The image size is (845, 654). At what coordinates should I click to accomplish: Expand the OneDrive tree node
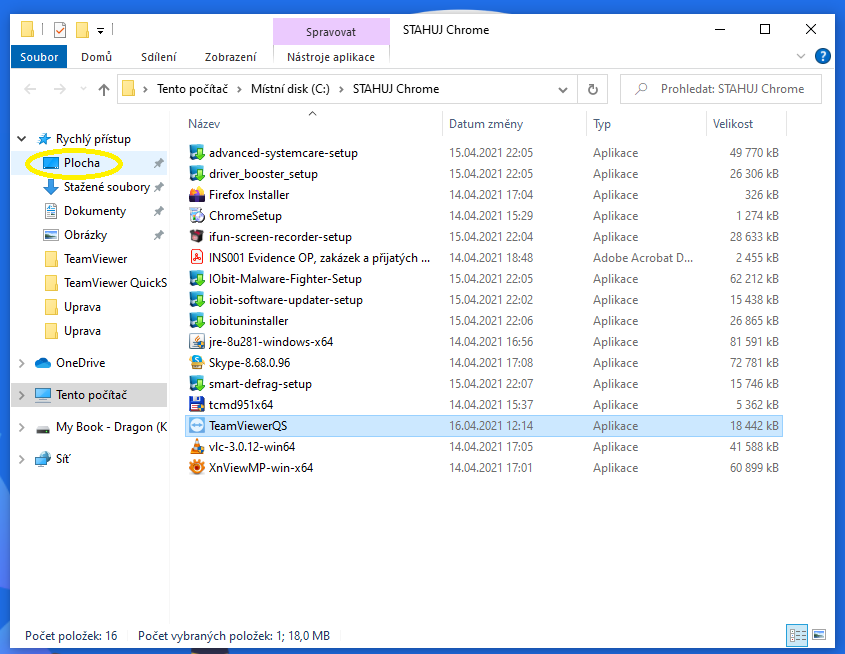(x=22, y=363)
